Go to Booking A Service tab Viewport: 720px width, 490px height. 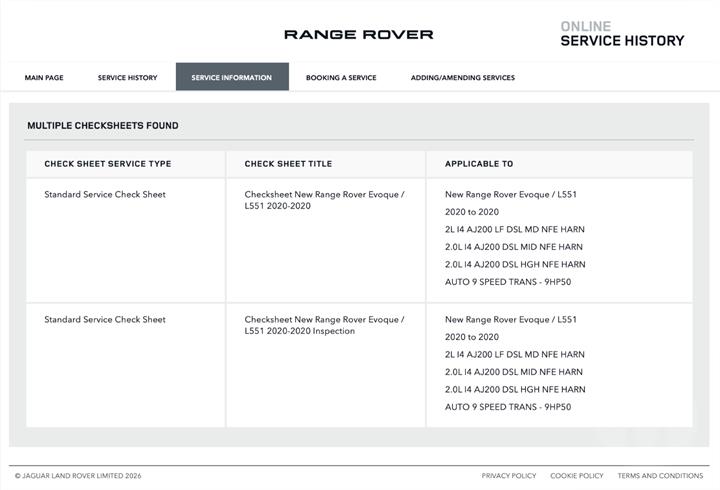point(341,78)
